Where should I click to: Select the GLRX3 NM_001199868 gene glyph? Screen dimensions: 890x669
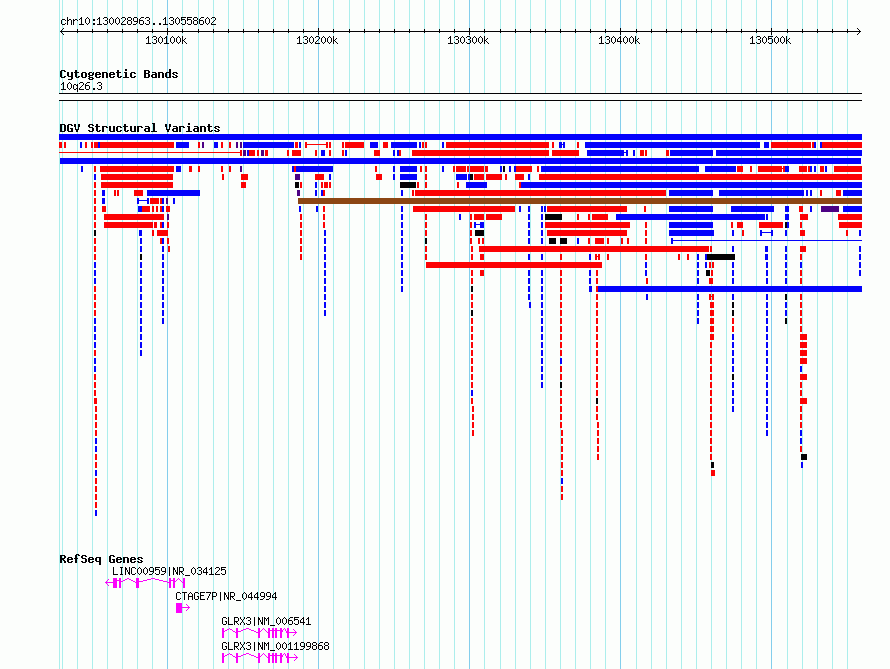(x=259, y=658)
